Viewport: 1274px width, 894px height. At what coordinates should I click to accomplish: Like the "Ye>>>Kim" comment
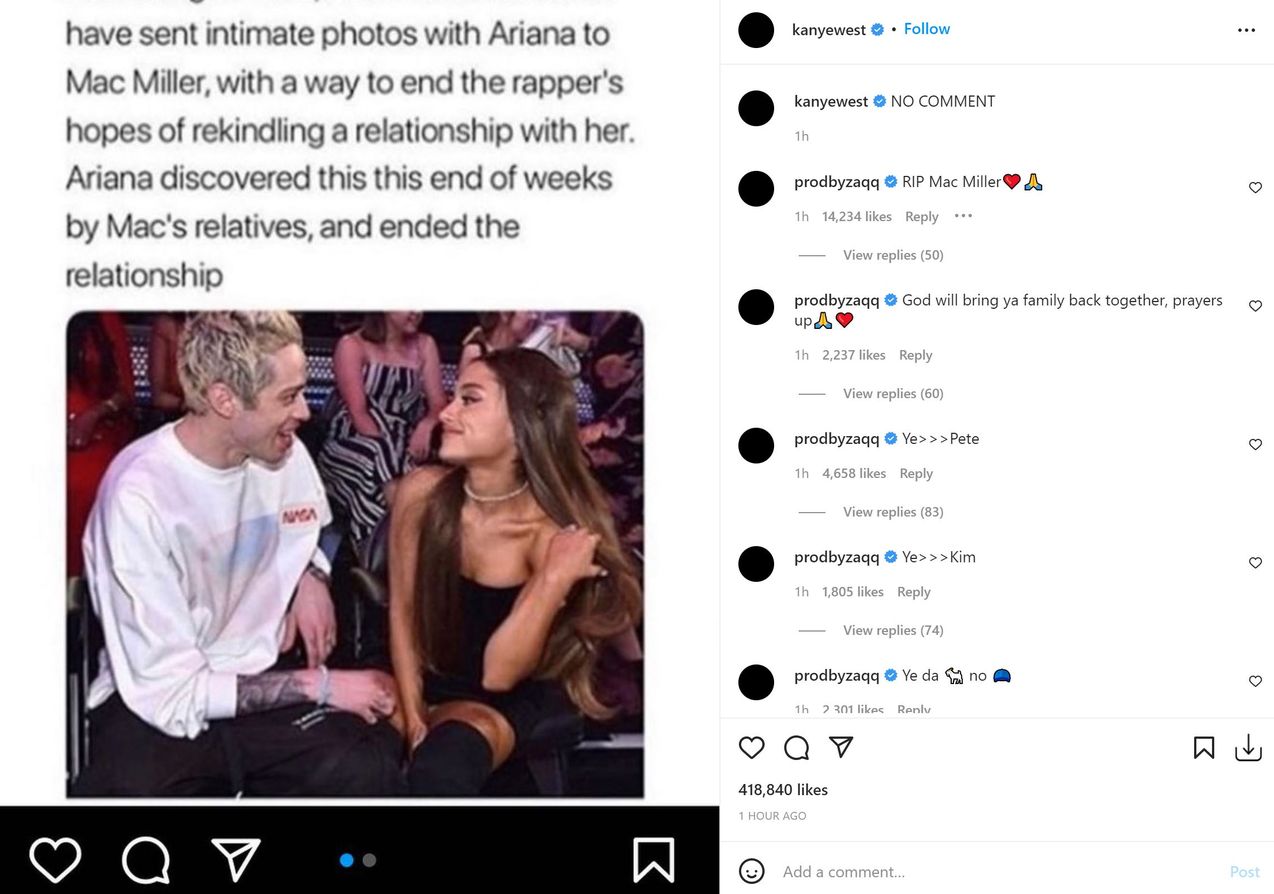pos(1255,563)
